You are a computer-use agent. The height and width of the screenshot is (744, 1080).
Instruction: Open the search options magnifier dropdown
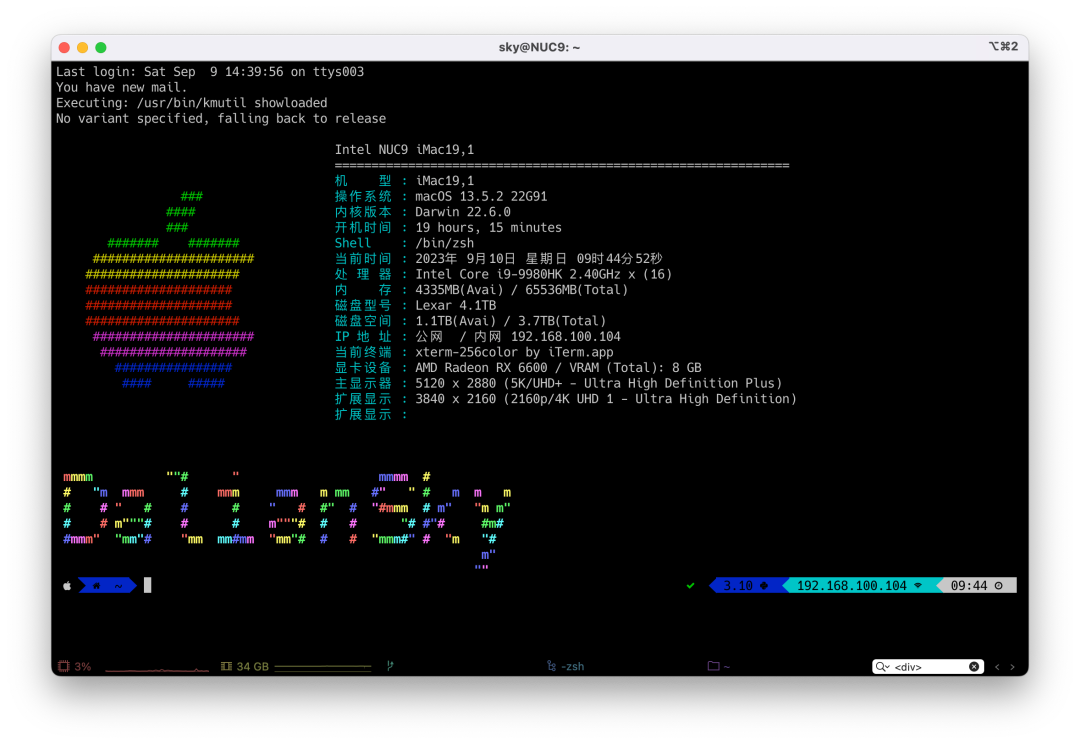[x=882, y=667]
